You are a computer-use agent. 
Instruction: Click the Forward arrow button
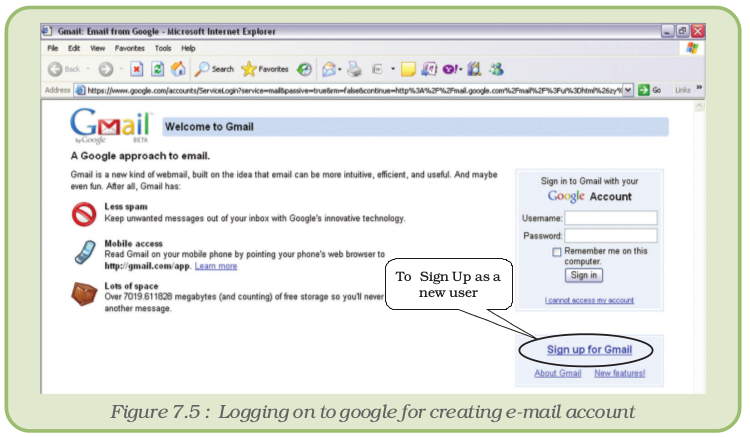click(x=106, y=69)
